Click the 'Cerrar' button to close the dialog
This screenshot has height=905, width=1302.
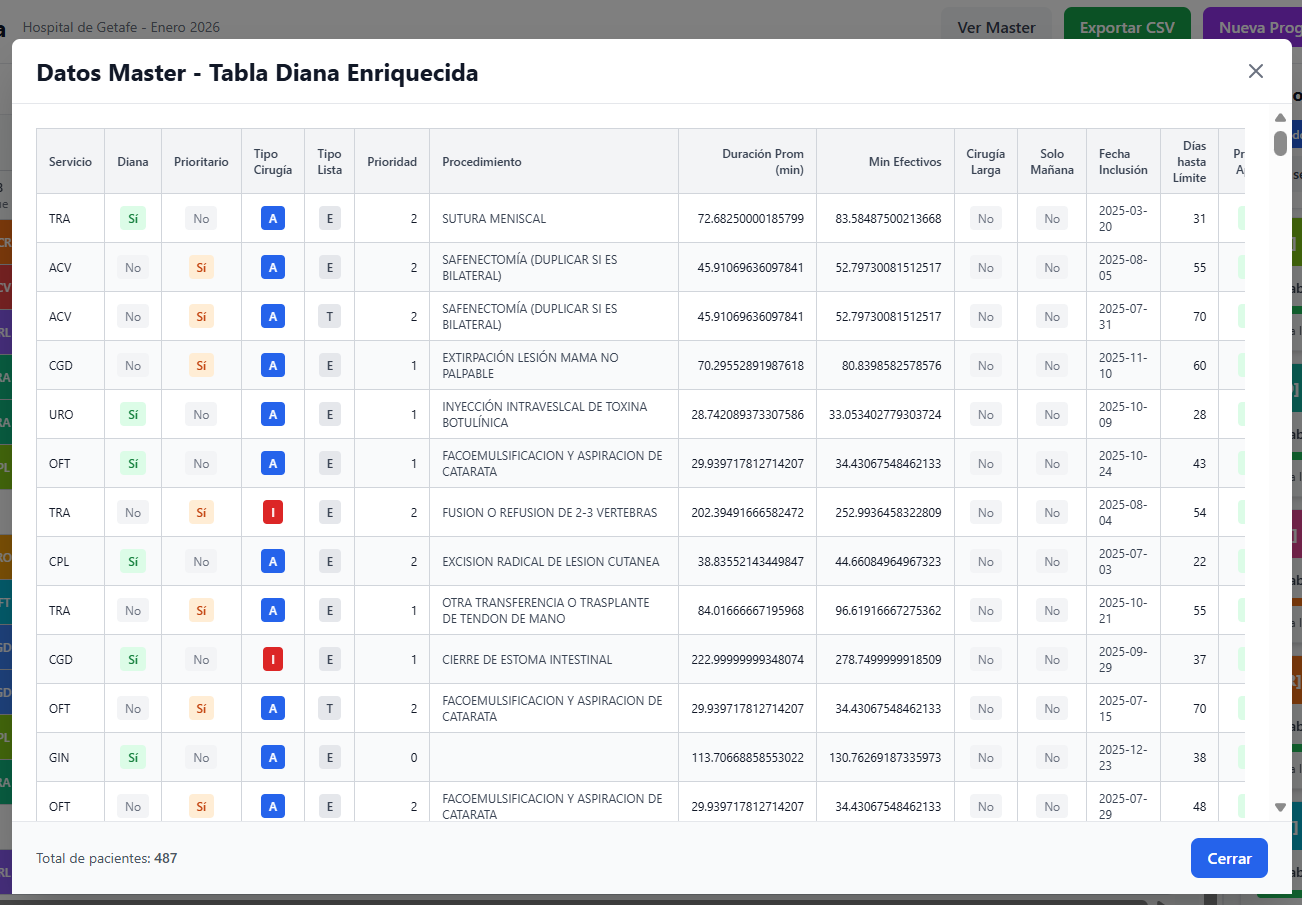click(x=1228, y=858)
